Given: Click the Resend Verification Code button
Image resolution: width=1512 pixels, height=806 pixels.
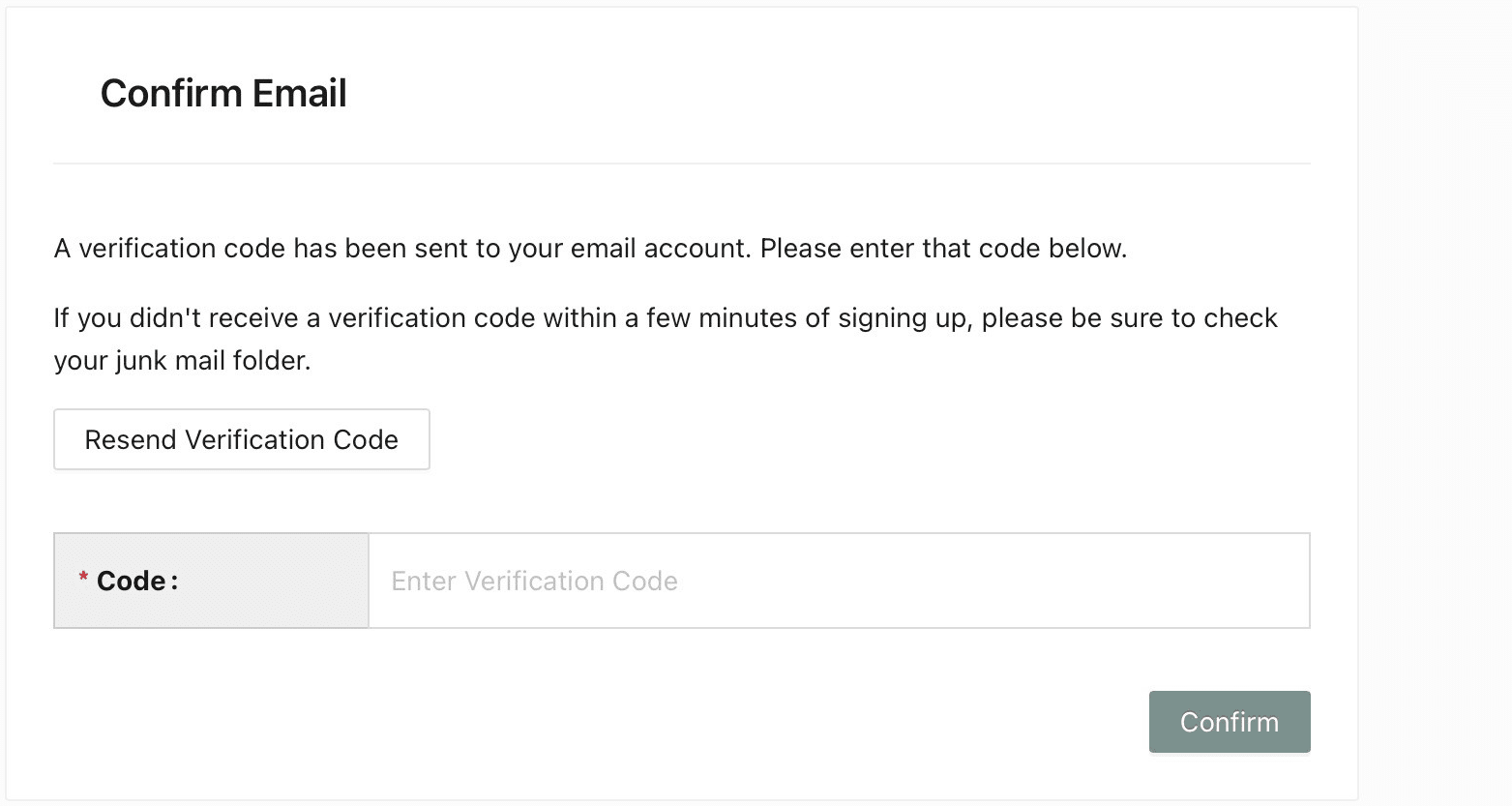Looking at the screenshot, I should click(x=241, y=440).
